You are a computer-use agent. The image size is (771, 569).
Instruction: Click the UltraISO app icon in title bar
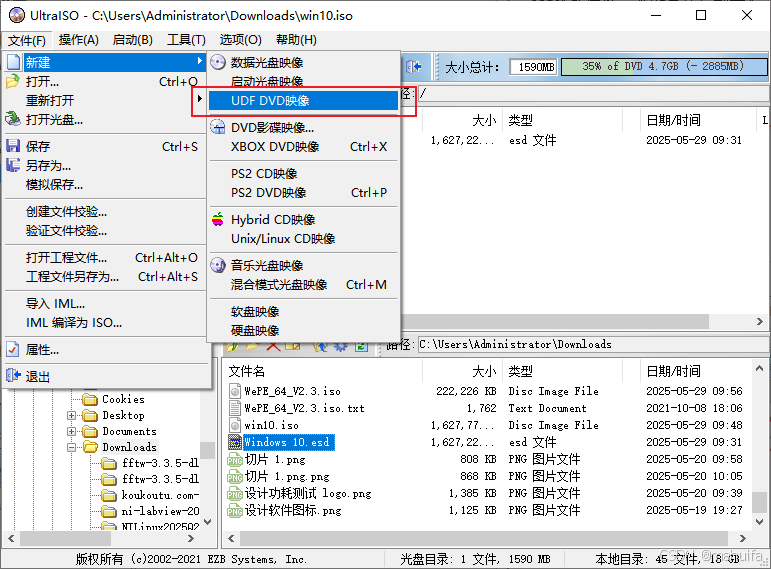click(x=16, y=15)
